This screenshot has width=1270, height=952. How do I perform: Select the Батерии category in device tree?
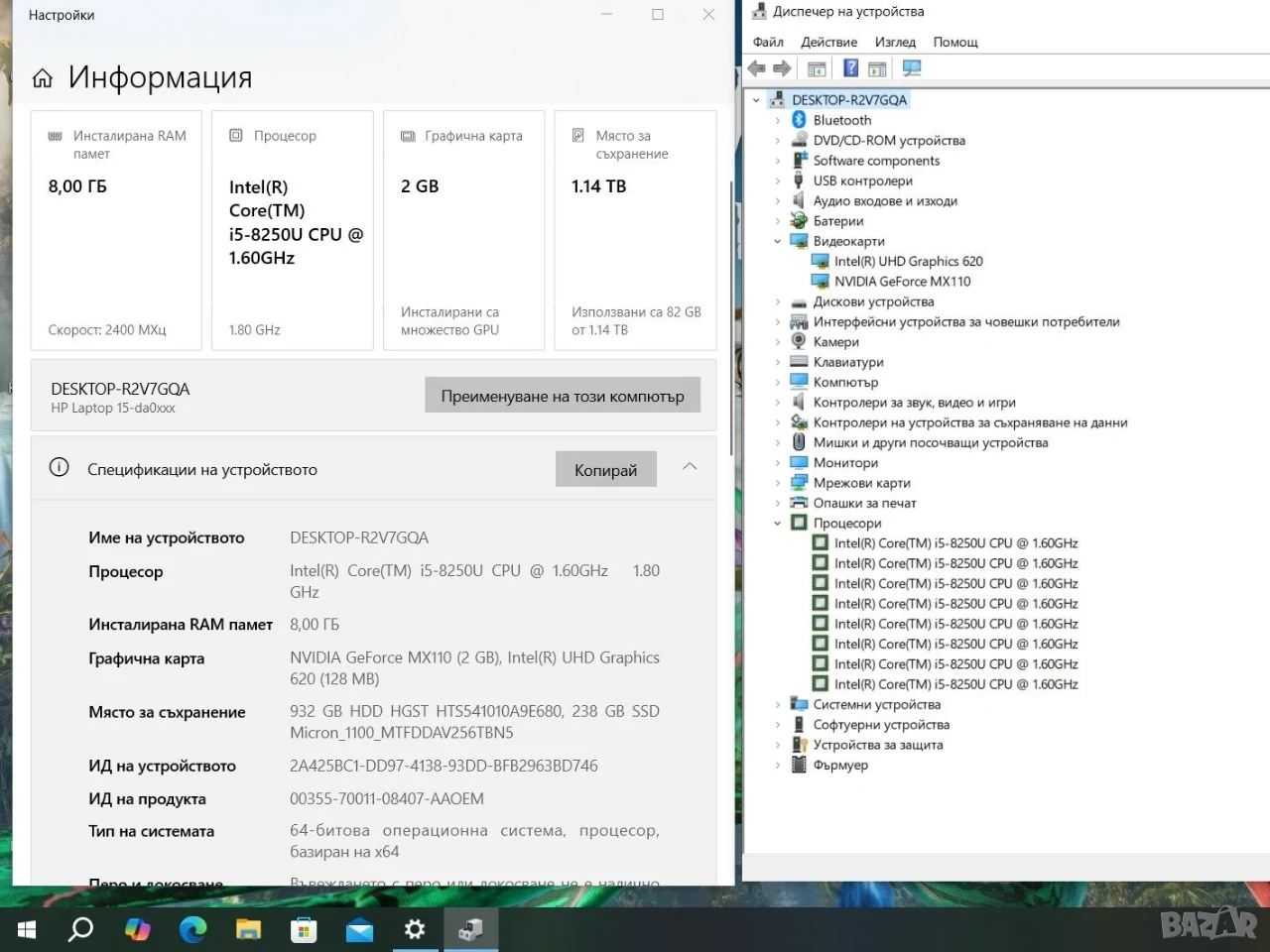pyautogui.click(x=837, y=221)
